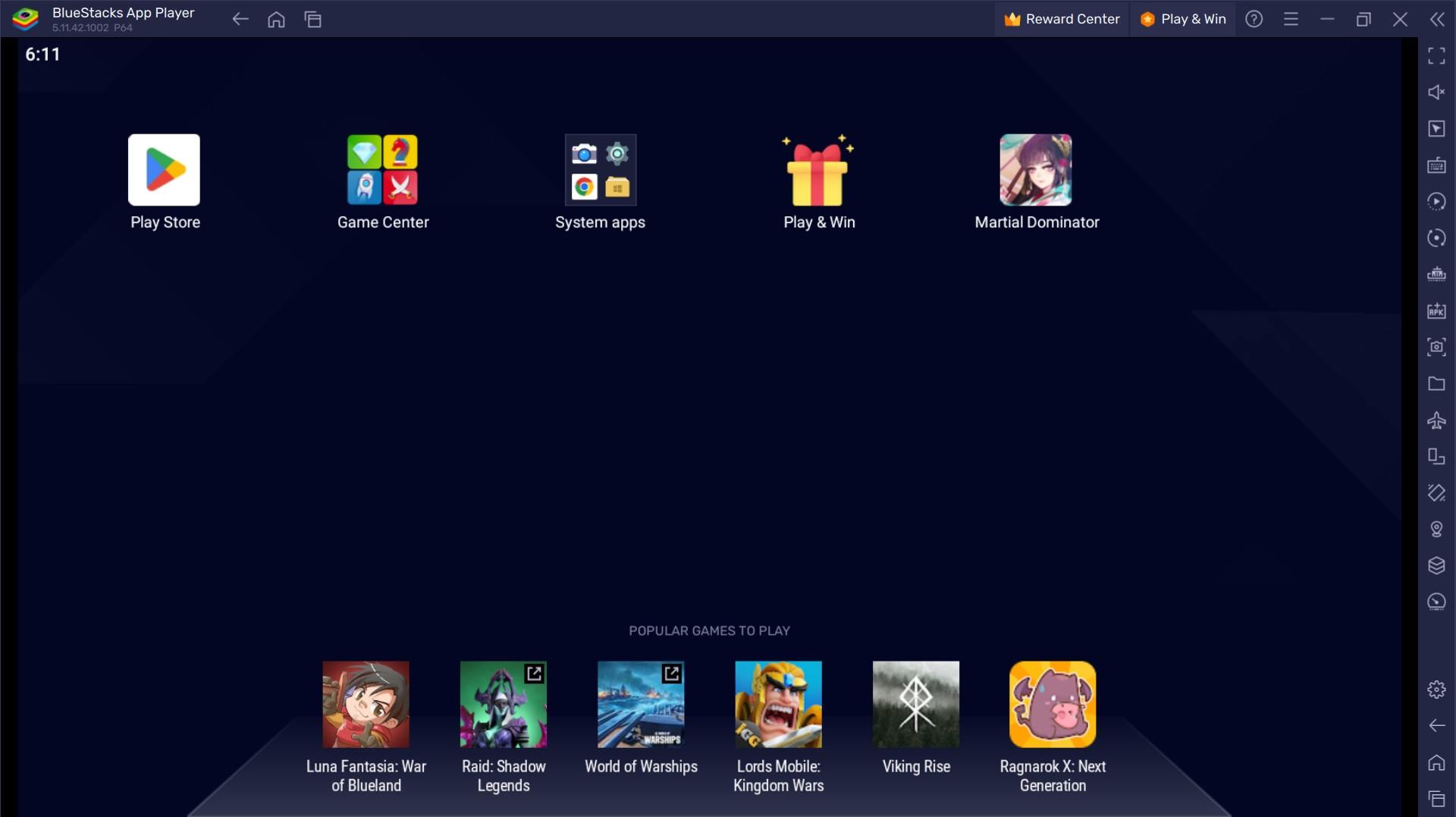1456x817 pixels.
Task: Toggle airplane mode in sidebar
Action: (1436, 419)
